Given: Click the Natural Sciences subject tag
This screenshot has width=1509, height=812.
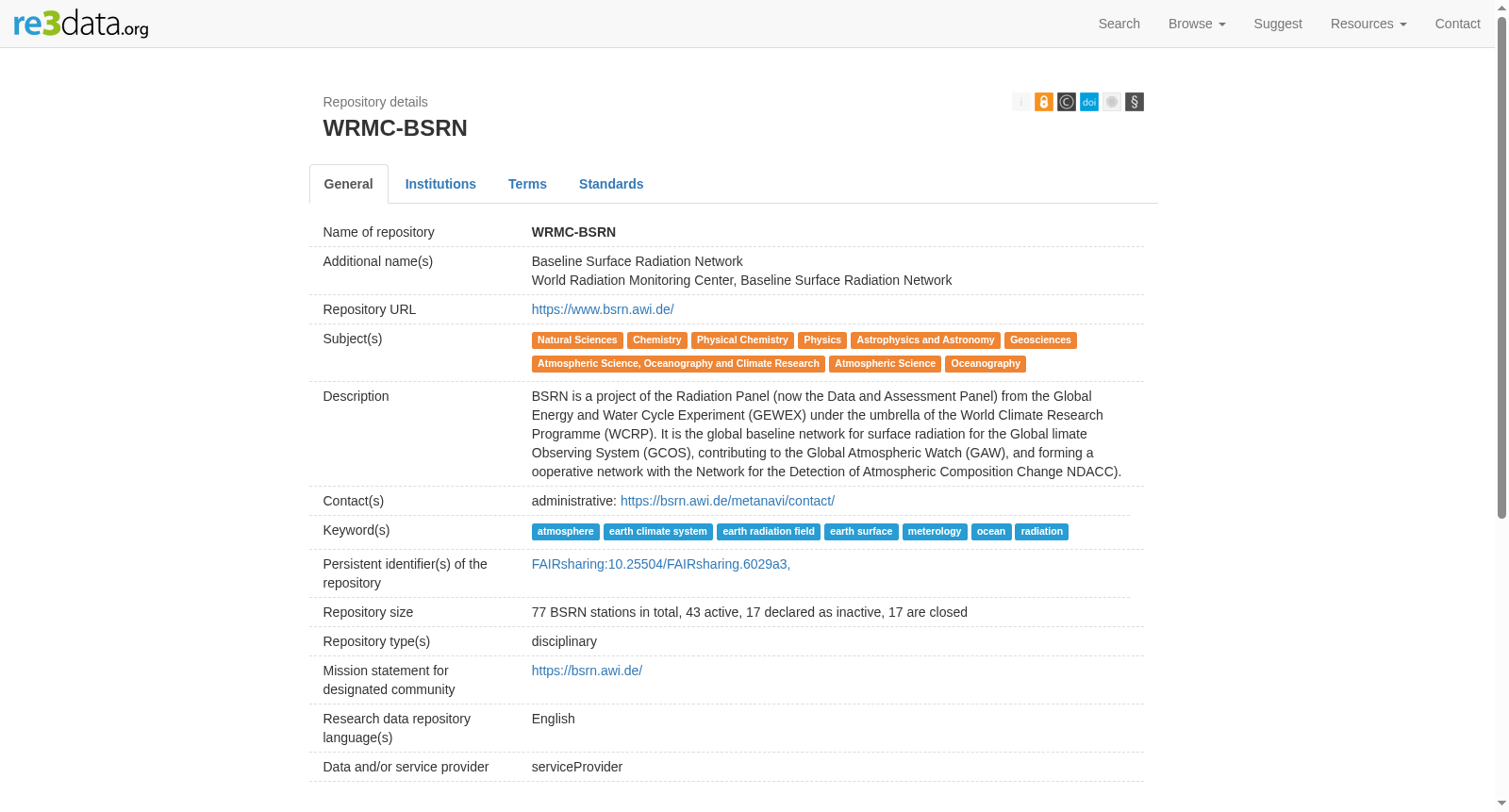Looking at the screenshot, I should coord(577,340).
